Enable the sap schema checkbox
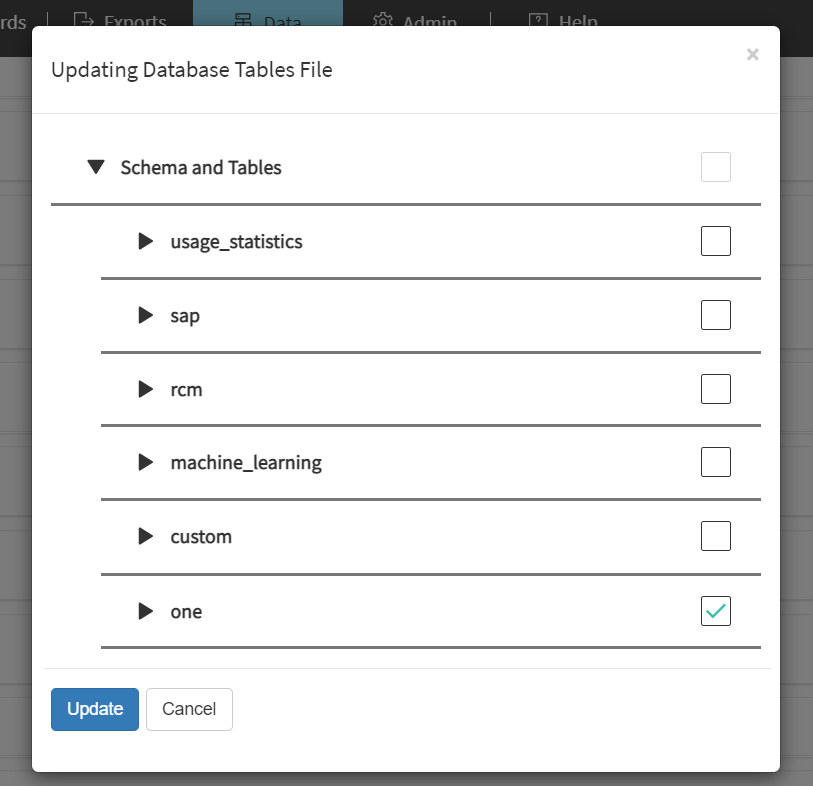The width and height of the screenshot is (813, 786). 716,315
